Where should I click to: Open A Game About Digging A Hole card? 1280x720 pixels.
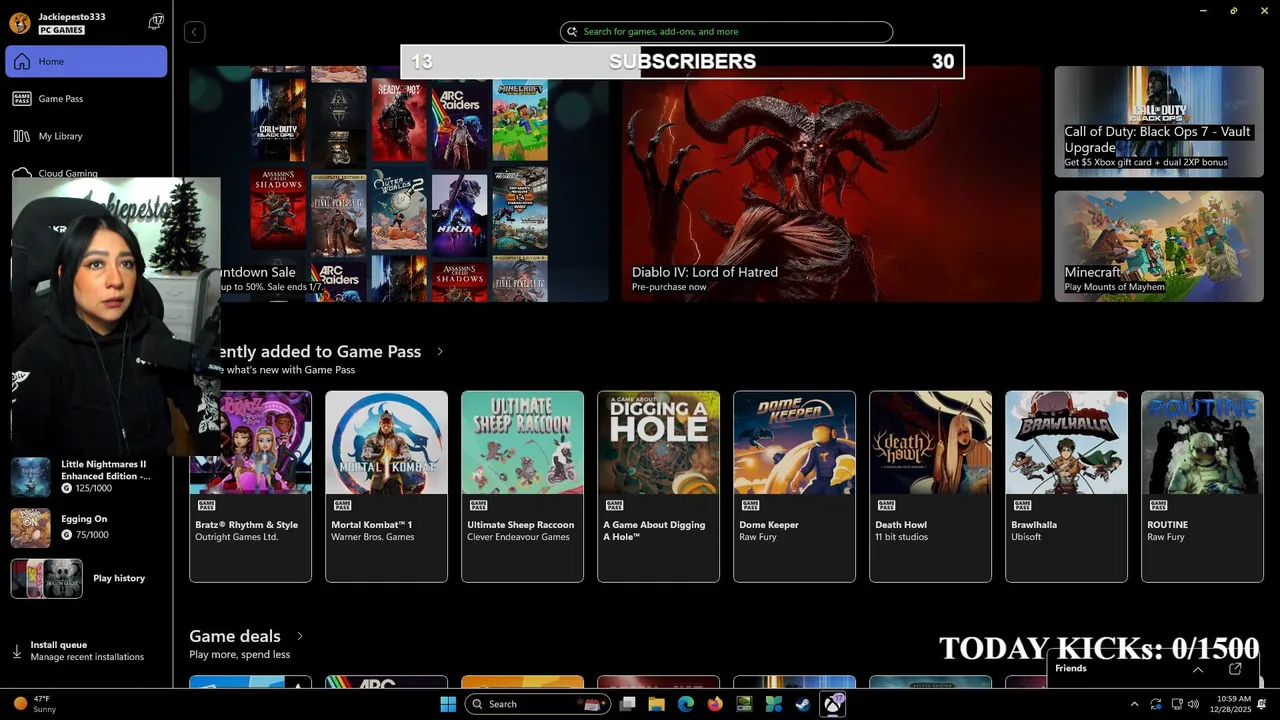click(658, 486)
